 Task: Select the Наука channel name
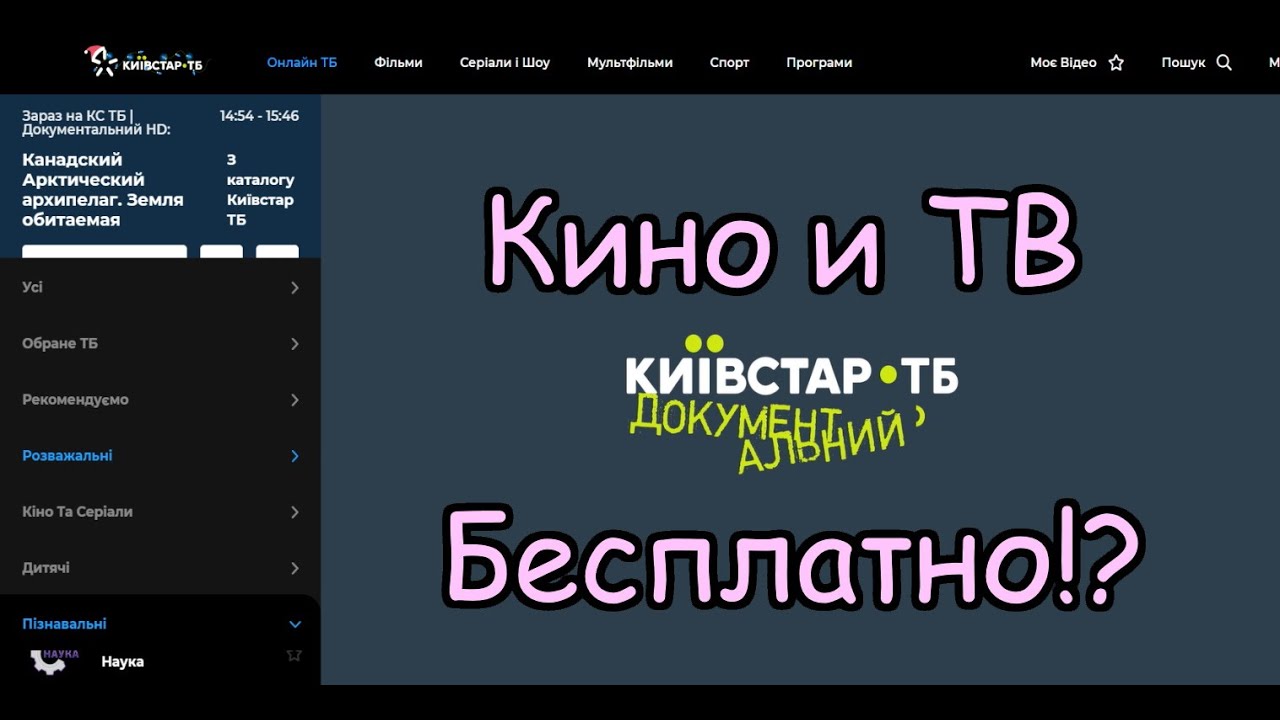pyautogui.click(x=122, y=662)
